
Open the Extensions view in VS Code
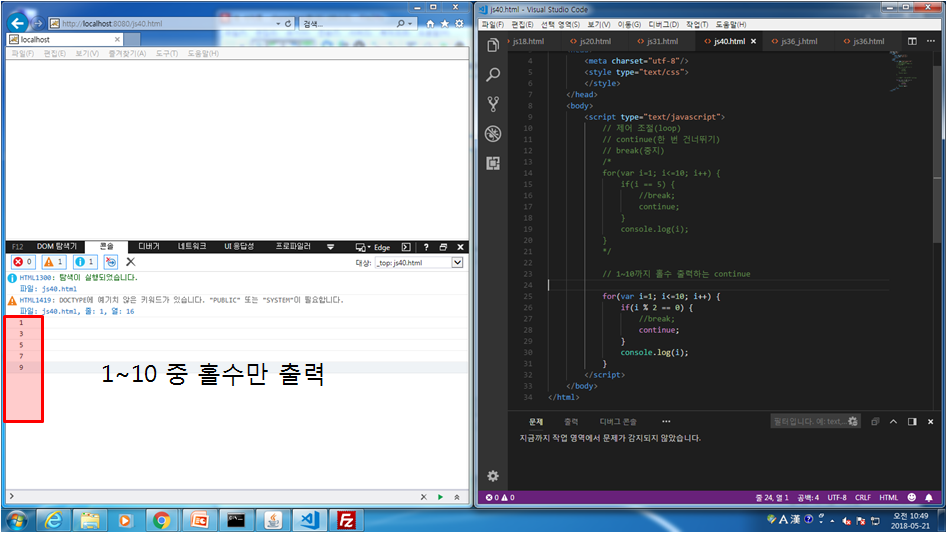pyautogui.click(x=493, y=163)
